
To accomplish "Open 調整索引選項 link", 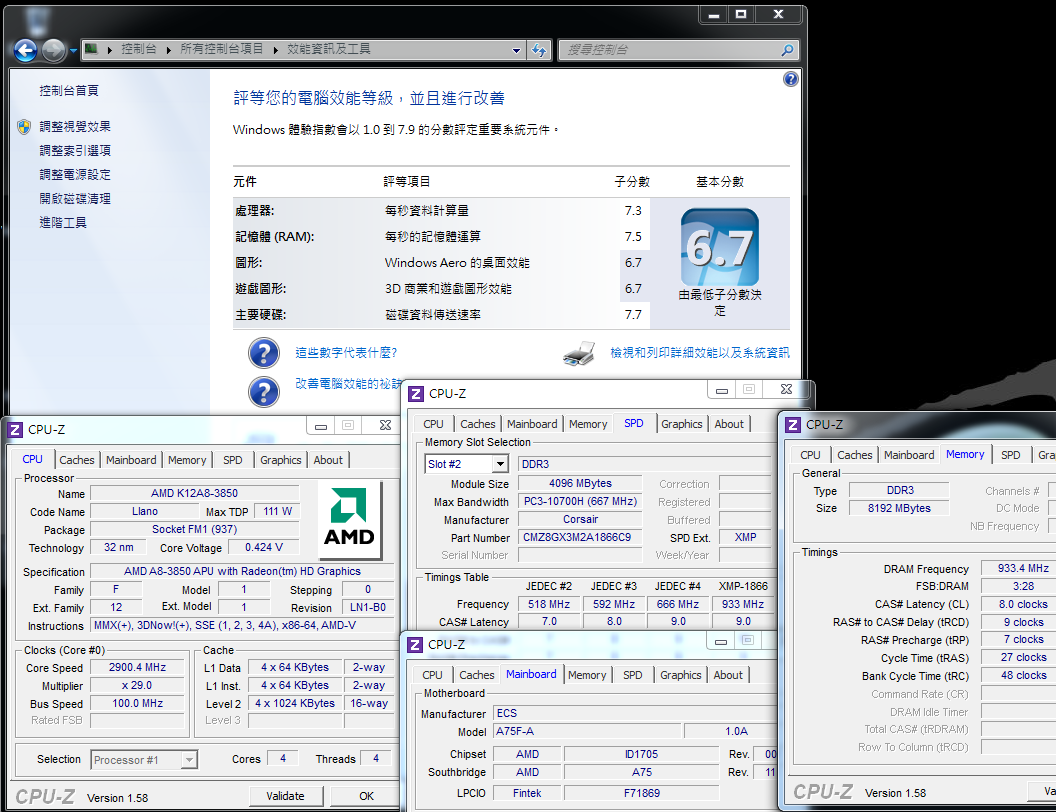I will click(x=75, y=151).
